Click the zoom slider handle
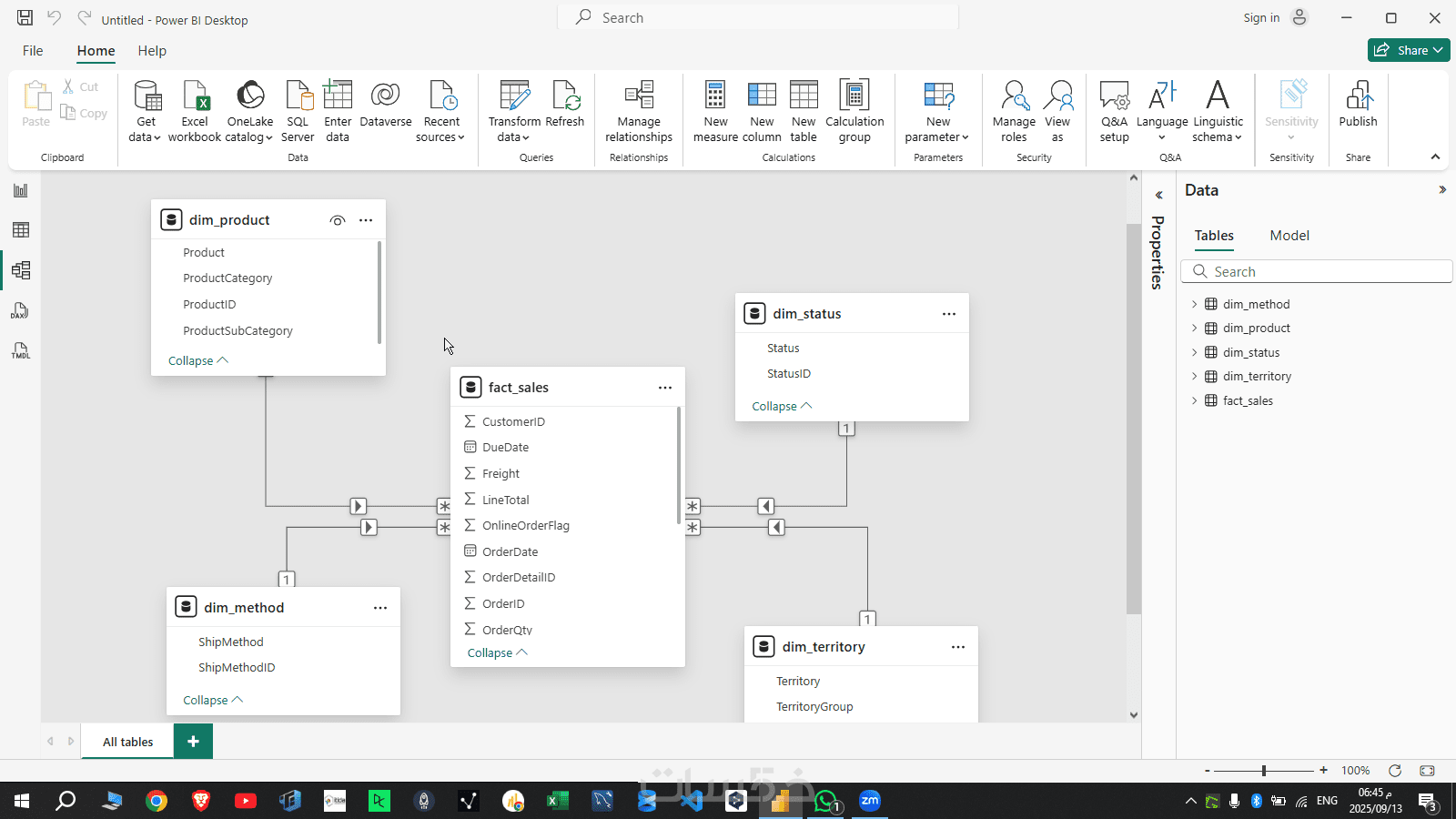 tap(1264, 771)
